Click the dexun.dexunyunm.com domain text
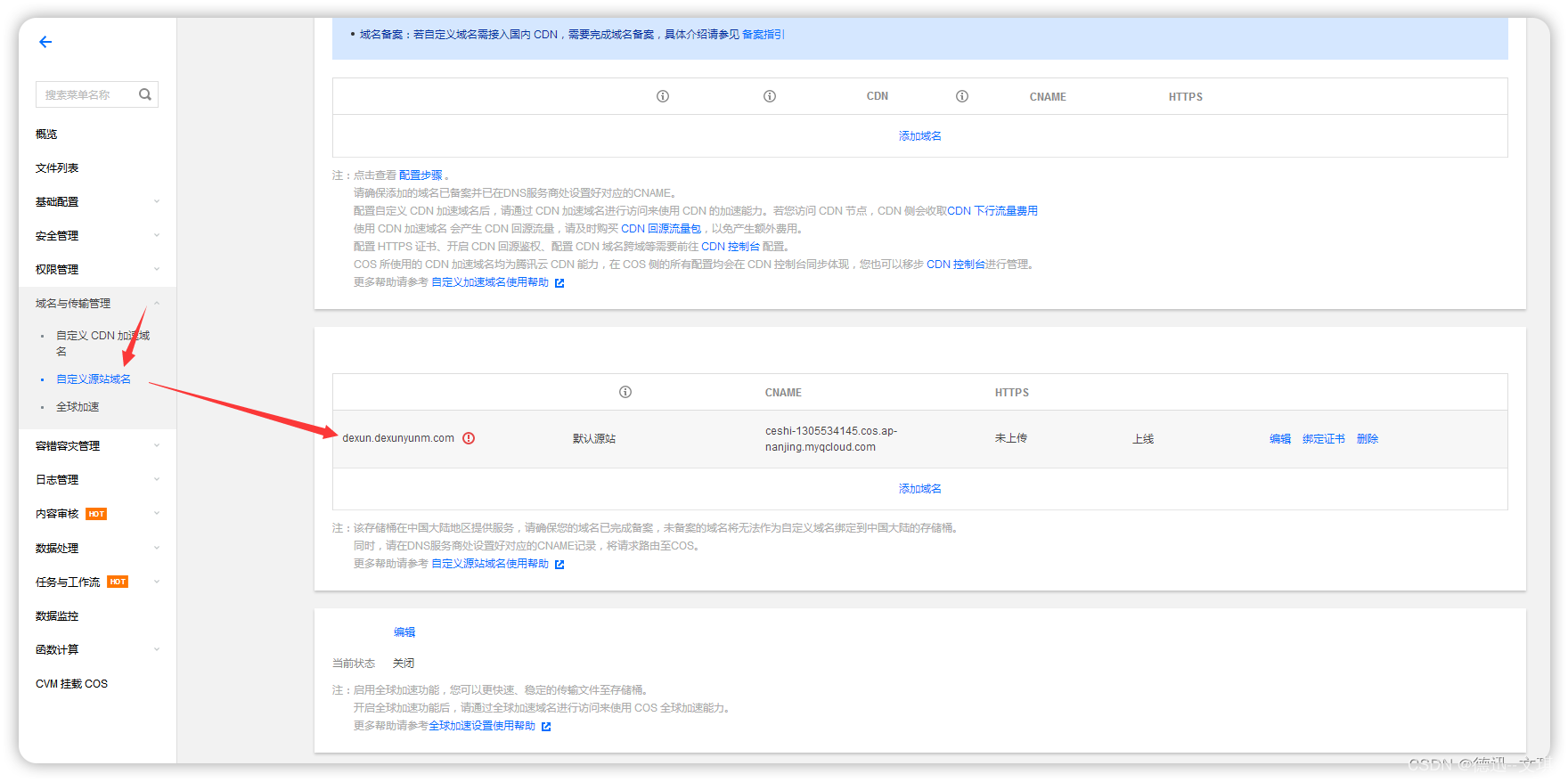The width and height of the screenshot is (1568, 782). point(398,438)
